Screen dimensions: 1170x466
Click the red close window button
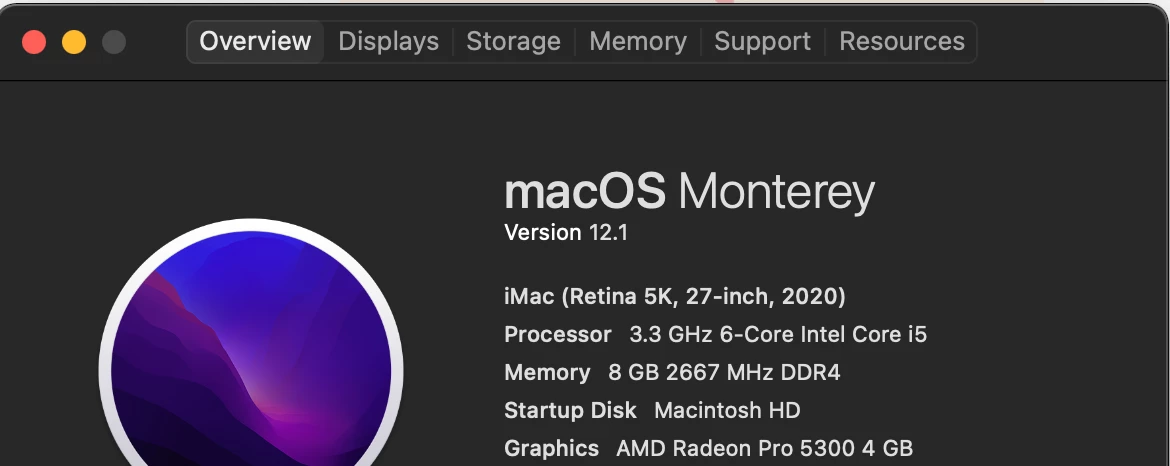(34, 42)
